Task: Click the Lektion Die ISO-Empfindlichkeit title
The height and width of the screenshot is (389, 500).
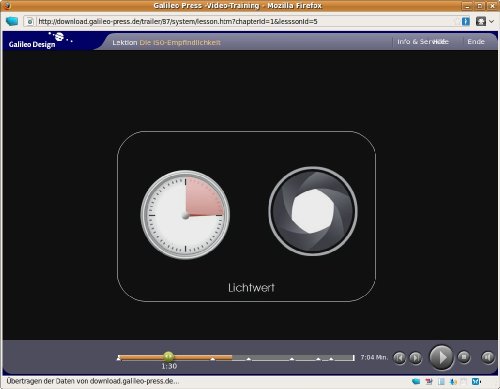Action: point(166,43)
